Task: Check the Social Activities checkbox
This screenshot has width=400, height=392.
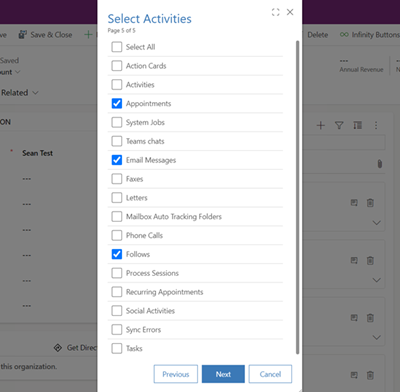Action: coord(117,311)
